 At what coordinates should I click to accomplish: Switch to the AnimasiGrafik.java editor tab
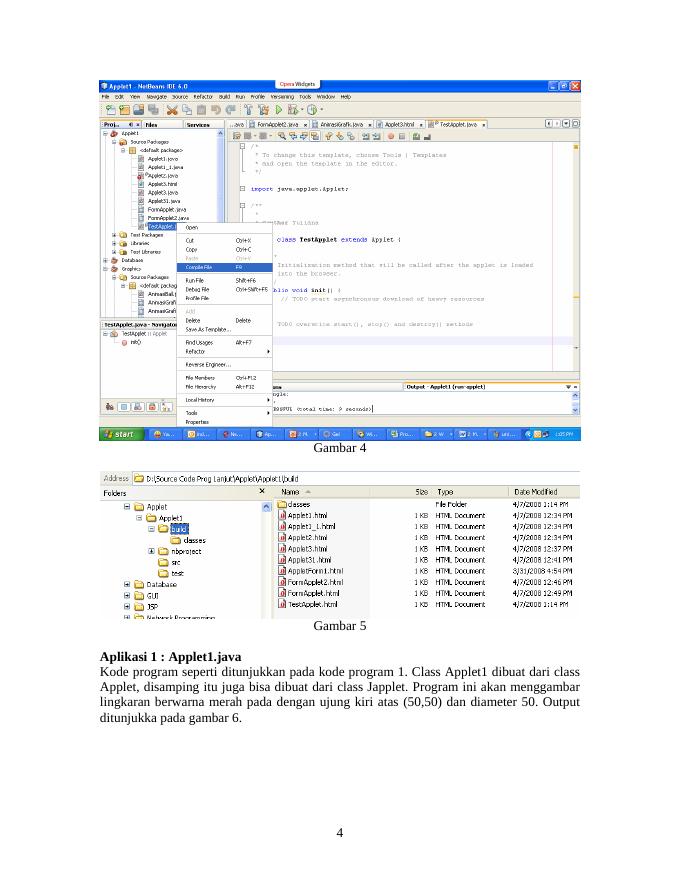[x=342, y=125]
